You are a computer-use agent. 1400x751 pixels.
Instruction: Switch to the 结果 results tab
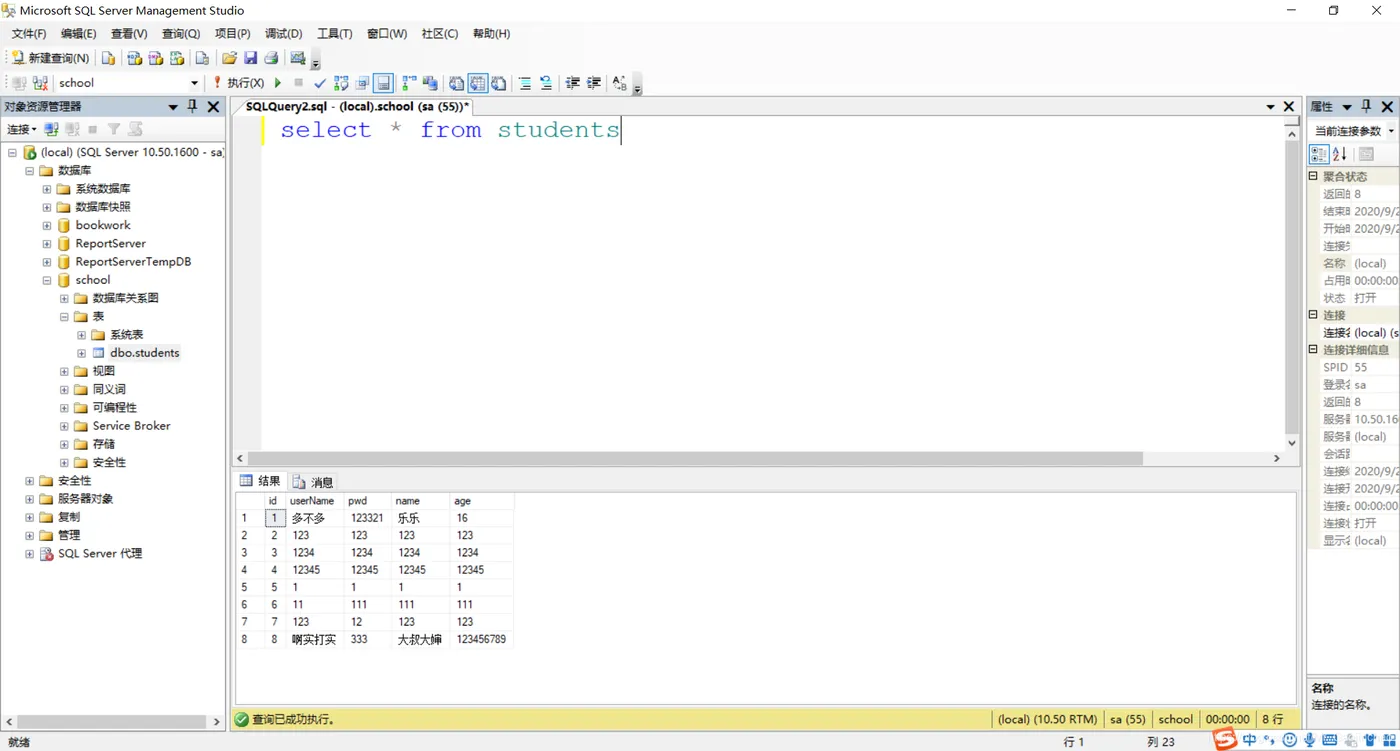click(261, 481)
